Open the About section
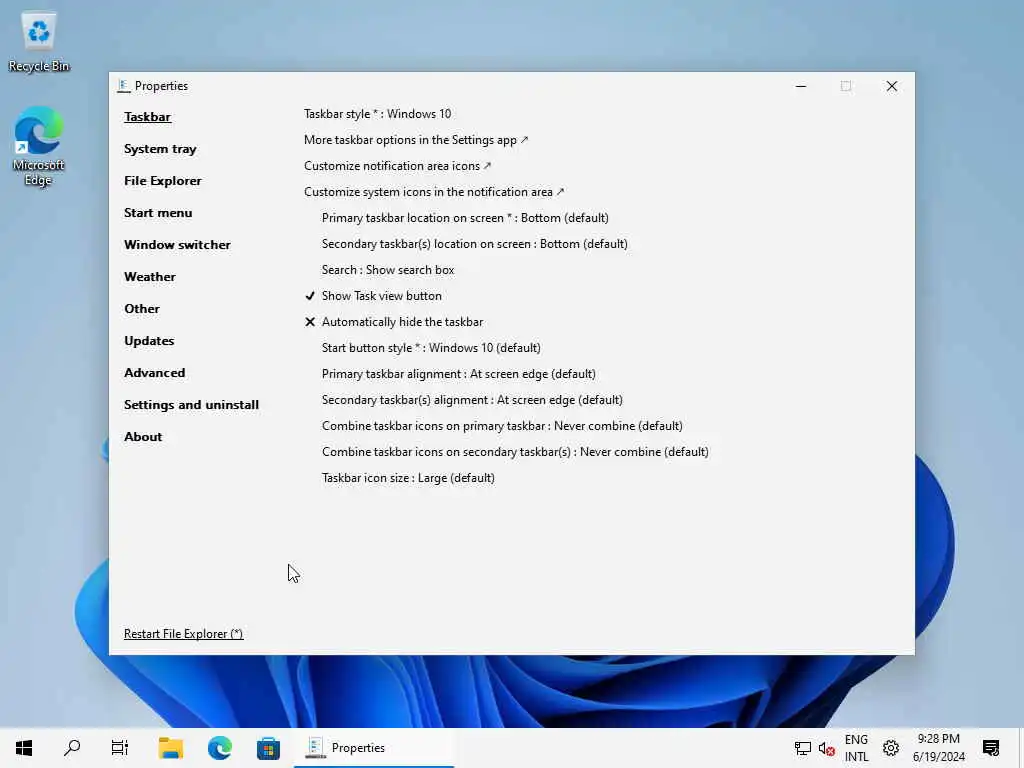 coord(143,437)
